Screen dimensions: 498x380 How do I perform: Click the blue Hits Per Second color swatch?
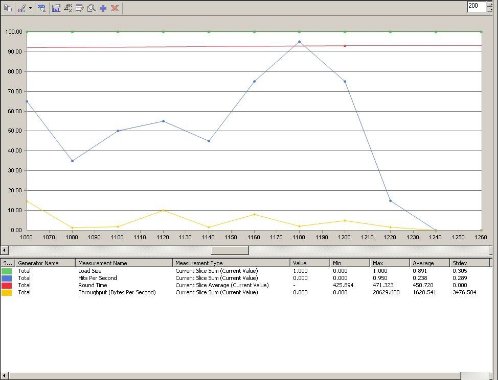pyautogui.click(x=7, y=278)
